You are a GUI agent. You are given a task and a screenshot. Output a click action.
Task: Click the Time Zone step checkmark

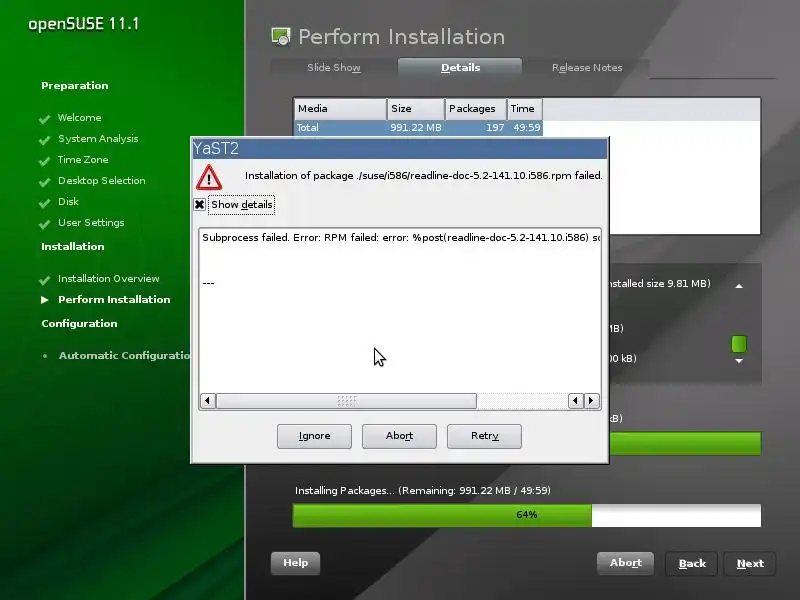(44, 161)
